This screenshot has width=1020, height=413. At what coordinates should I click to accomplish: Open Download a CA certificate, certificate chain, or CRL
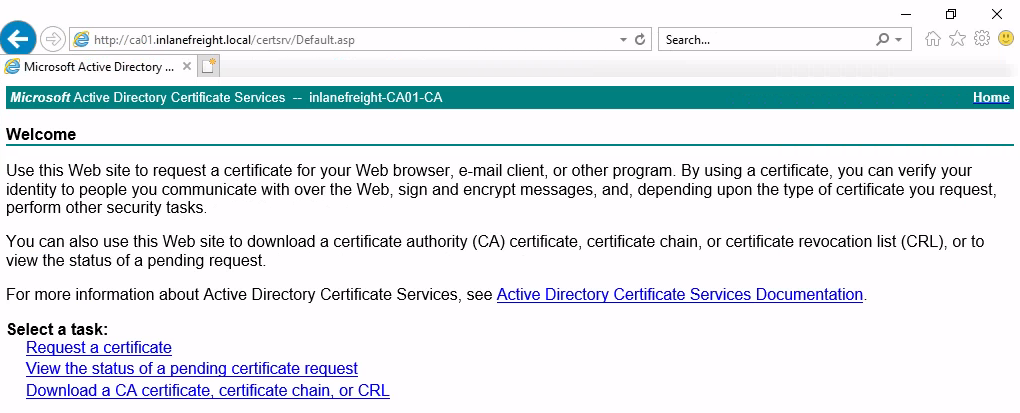pos(208,391)
